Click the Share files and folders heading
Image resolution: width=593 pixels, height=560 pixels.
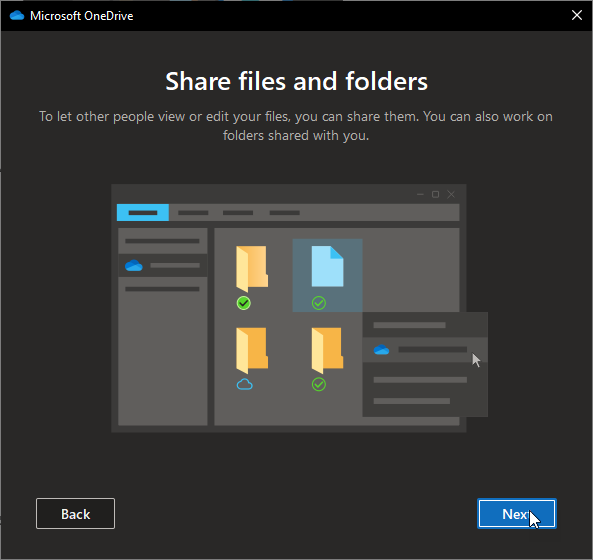(x=296, y=81)
